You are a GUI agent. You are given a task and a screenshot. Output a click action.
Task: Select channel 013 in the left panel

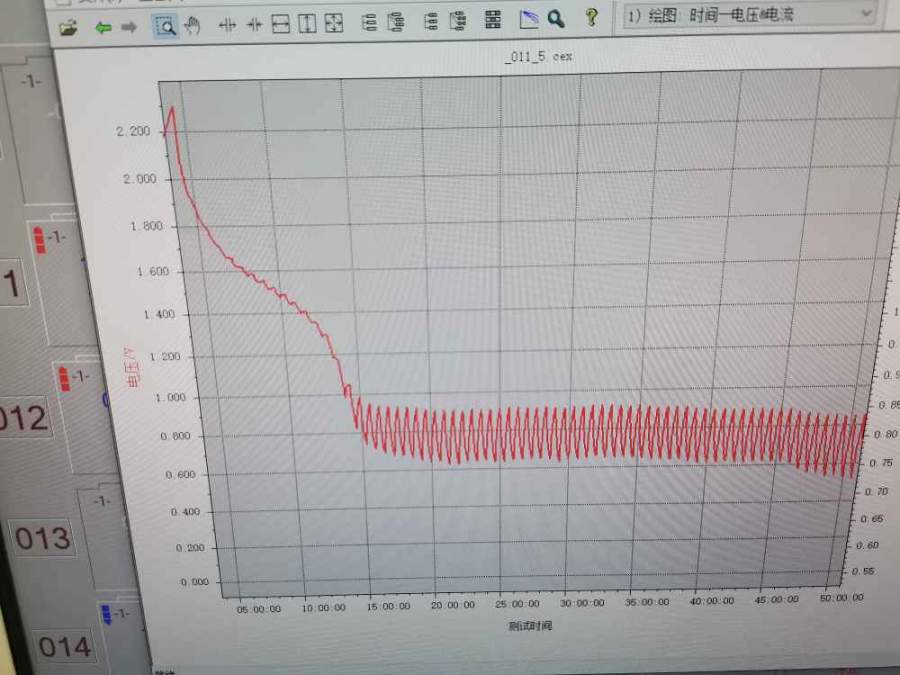click(42, 538)
